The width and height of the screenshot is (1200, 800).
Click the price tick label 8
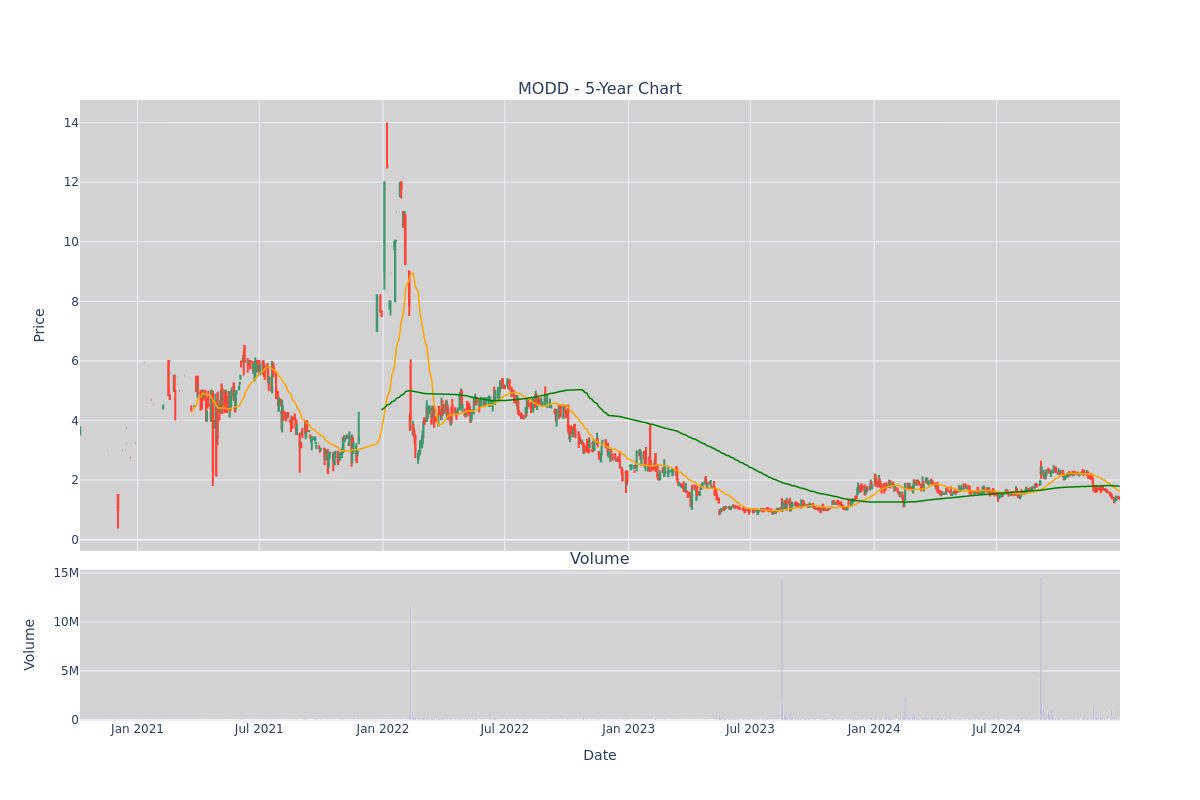pyautogui.click(x=74, y=301)
